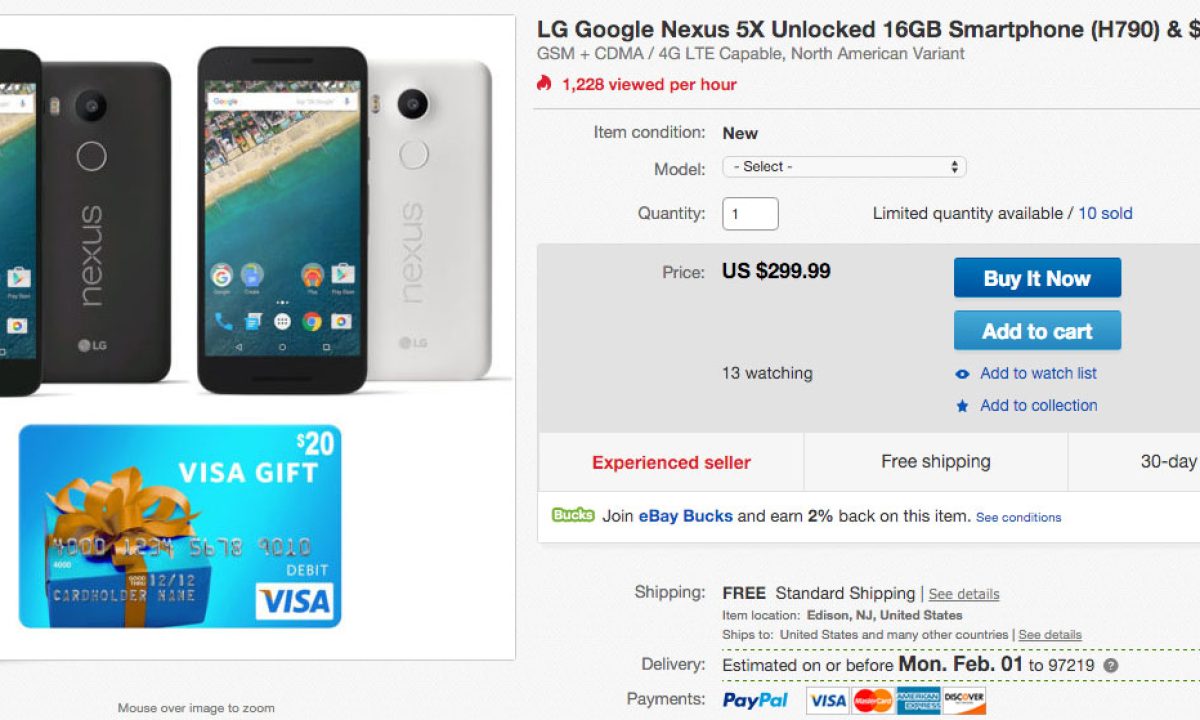Screen dimensions: 1200x720
Task: Click the eBay Bucks badge icon
Action: 573,516
